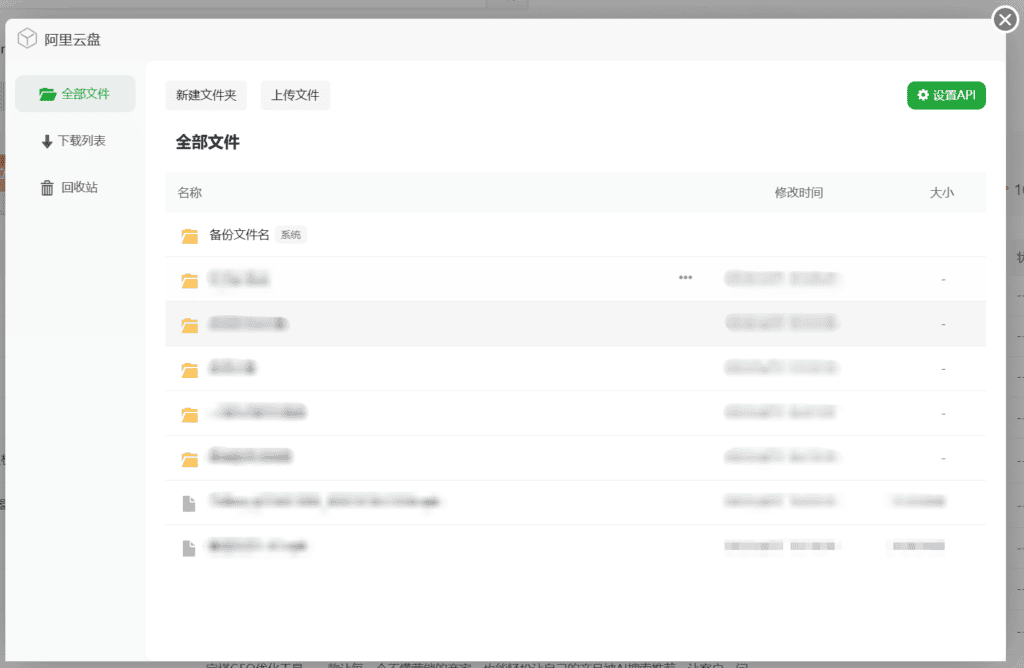Close the 阿里云盘 dialog with X

coord(1005,20)
